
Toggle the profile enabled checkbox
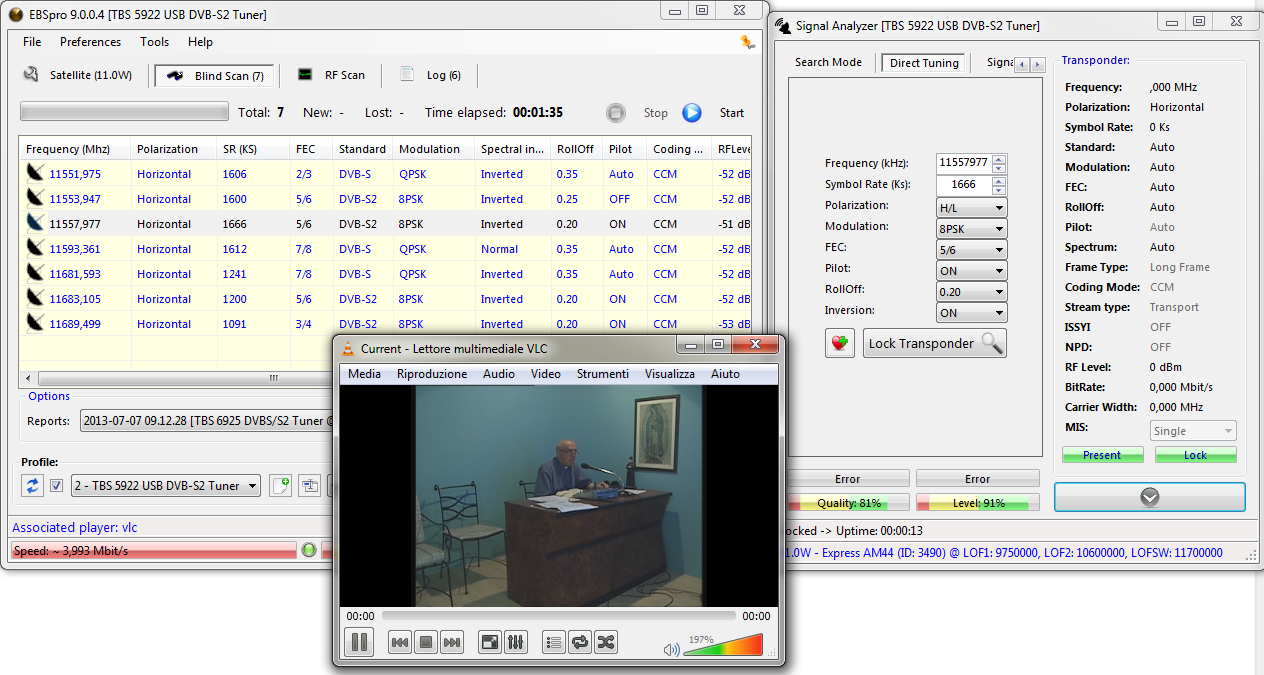57,486
